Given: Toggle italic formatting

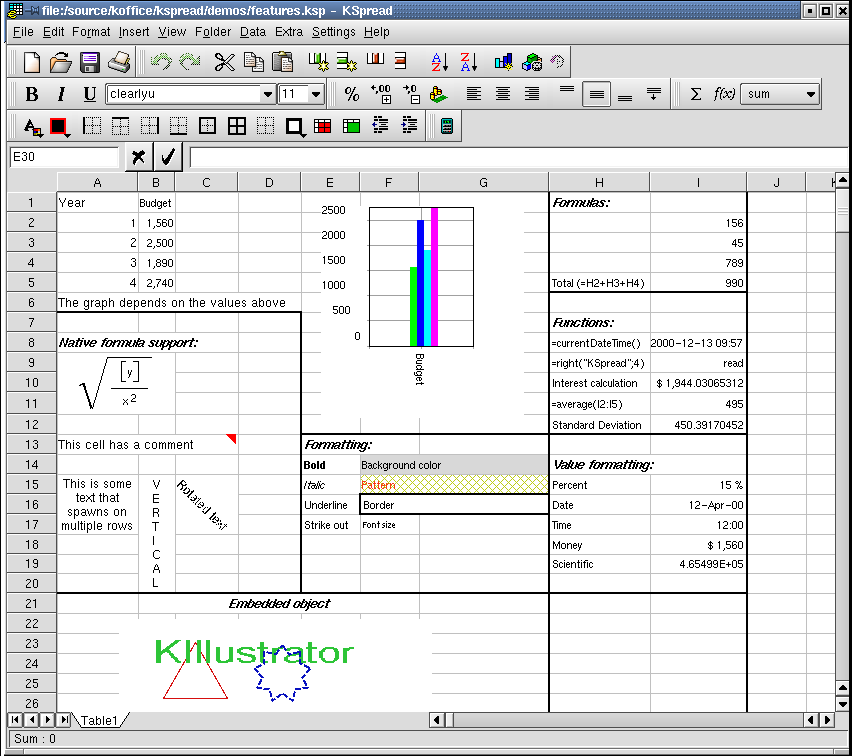Looking at the screenshot, I should [61, 94].
